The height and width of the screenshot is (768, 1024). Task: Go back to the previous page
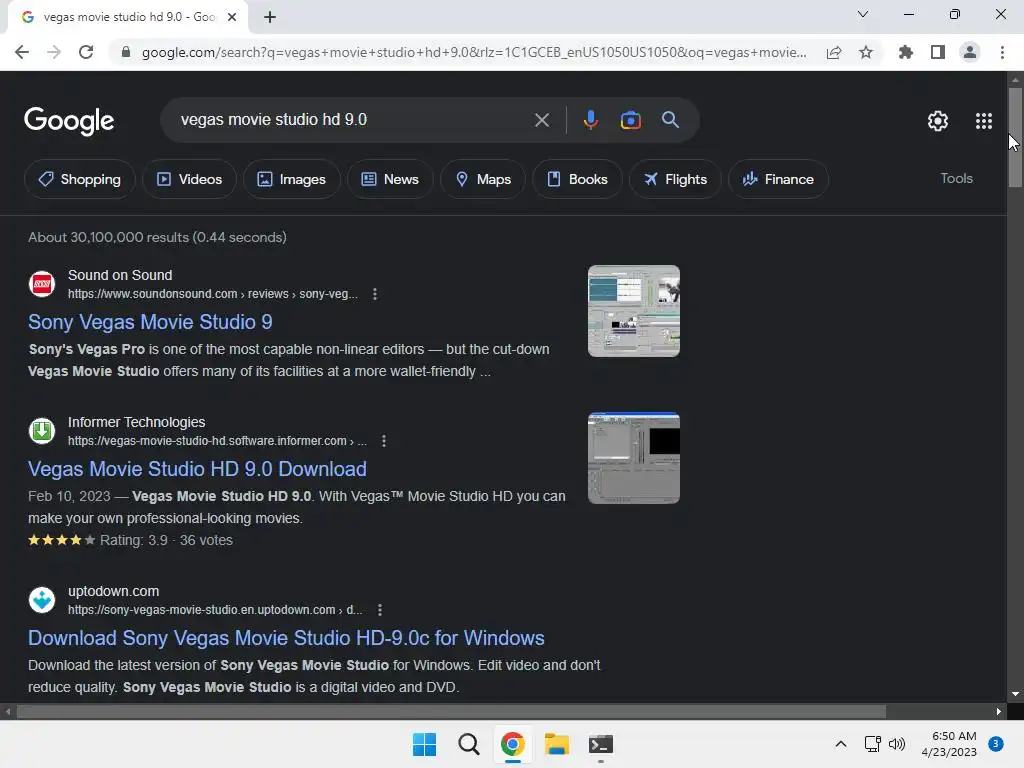point(22,52)
